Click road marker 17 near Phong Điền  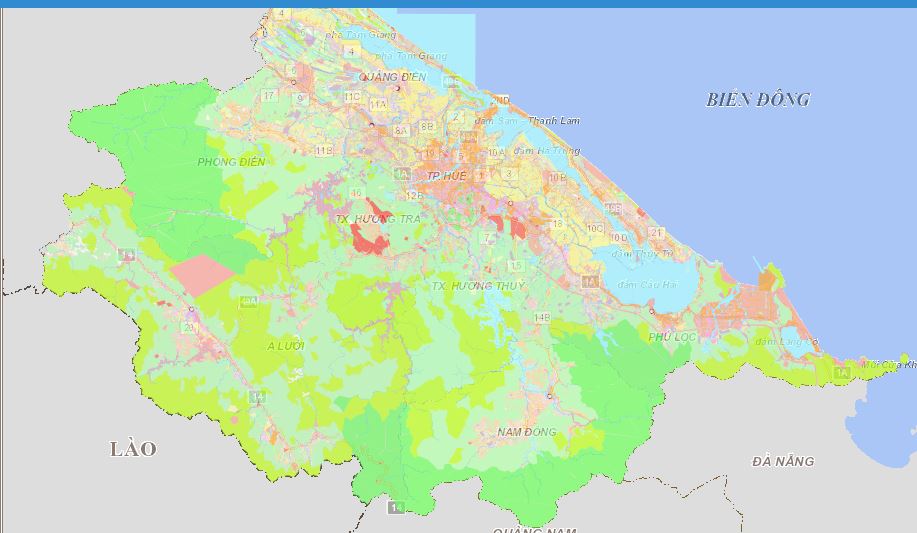pos(268,95)
